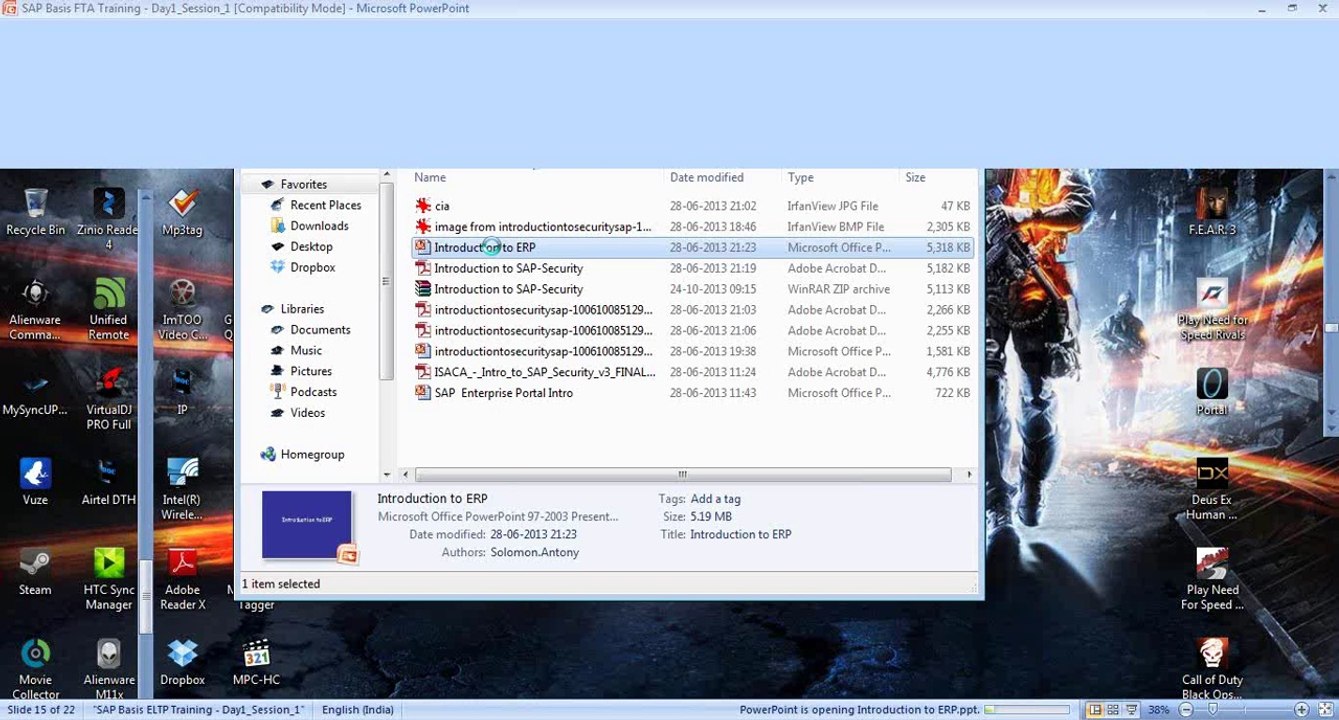Open Movie Collector desktop icon
This screenshot has width=1339, height=720.
point(35,670)
